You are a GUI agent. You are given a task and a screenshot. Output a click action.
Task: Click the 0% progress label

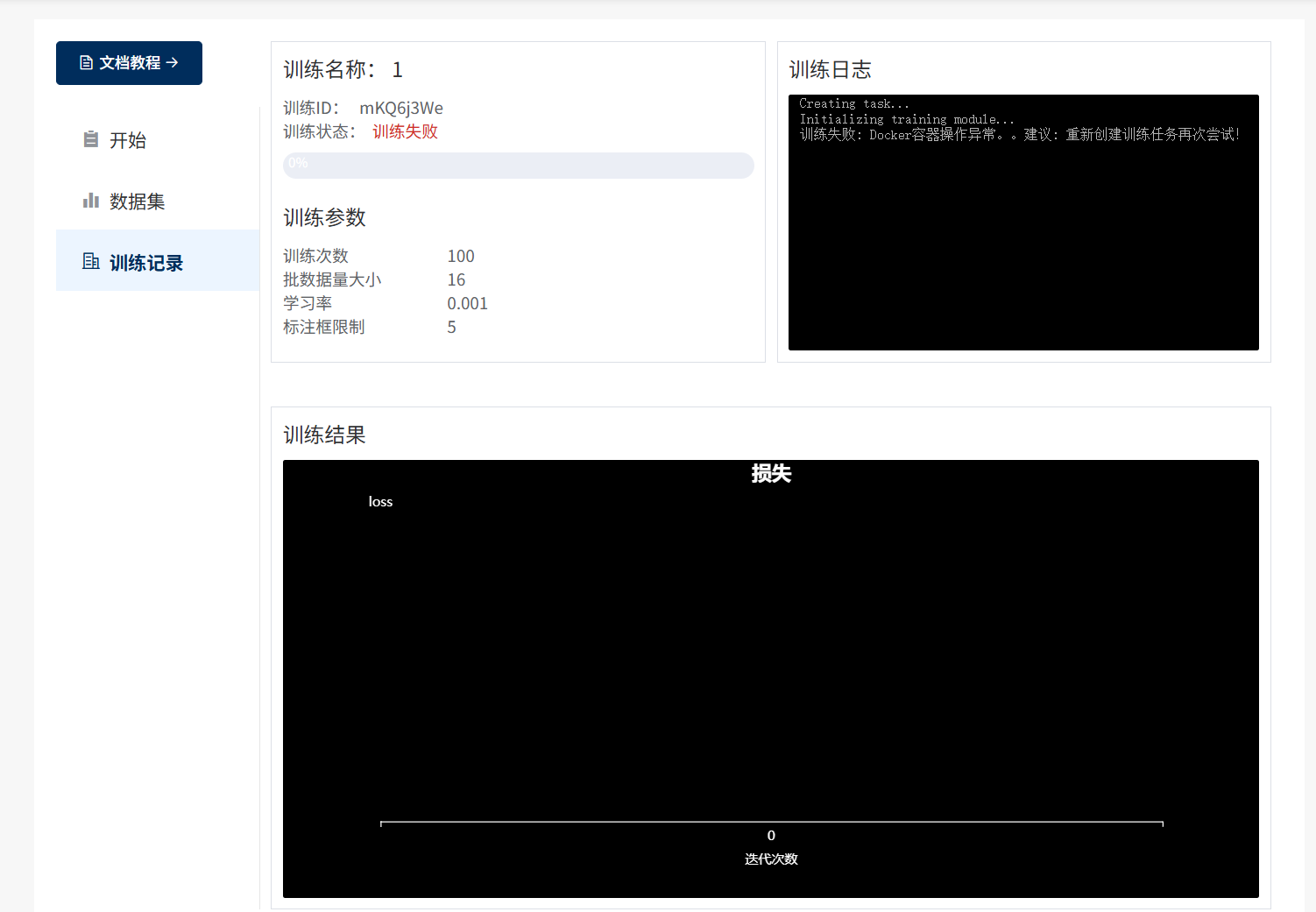[298, 163]
